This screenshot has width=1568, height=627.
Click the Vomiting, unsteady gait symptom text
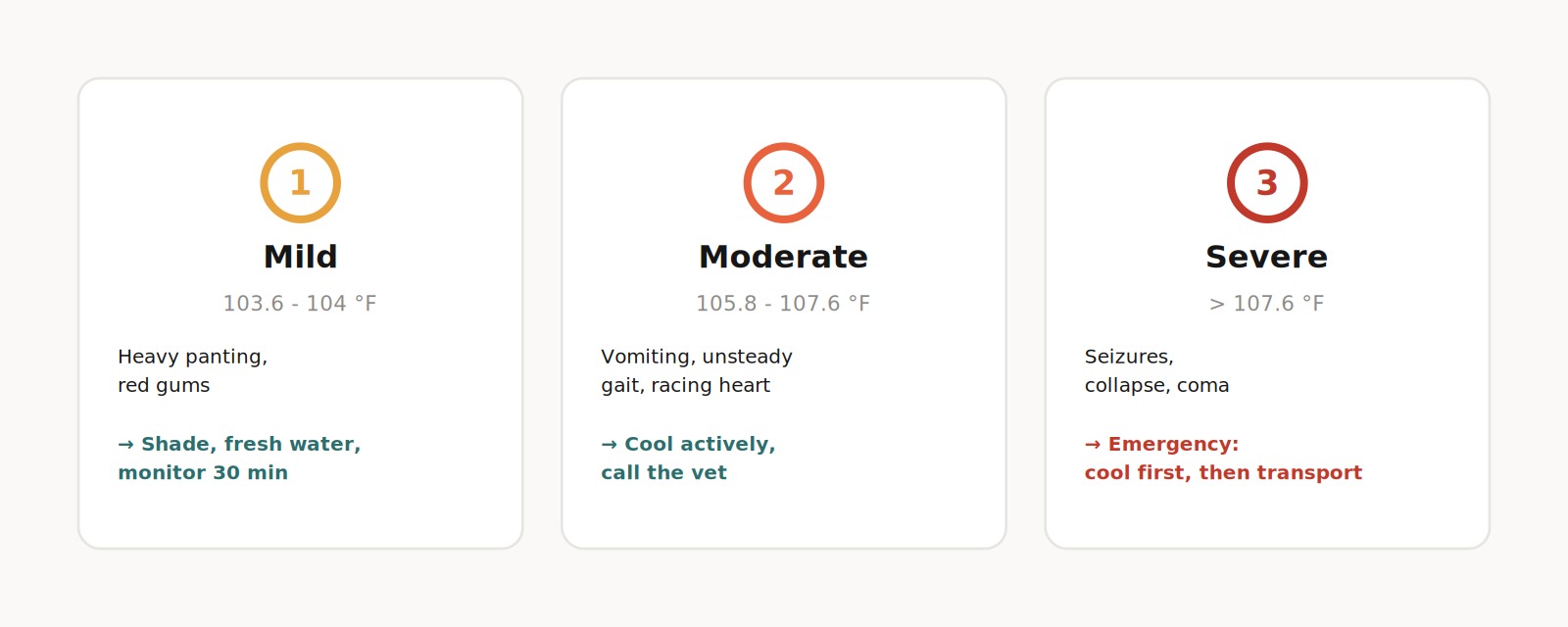click(x=697, y=370)
